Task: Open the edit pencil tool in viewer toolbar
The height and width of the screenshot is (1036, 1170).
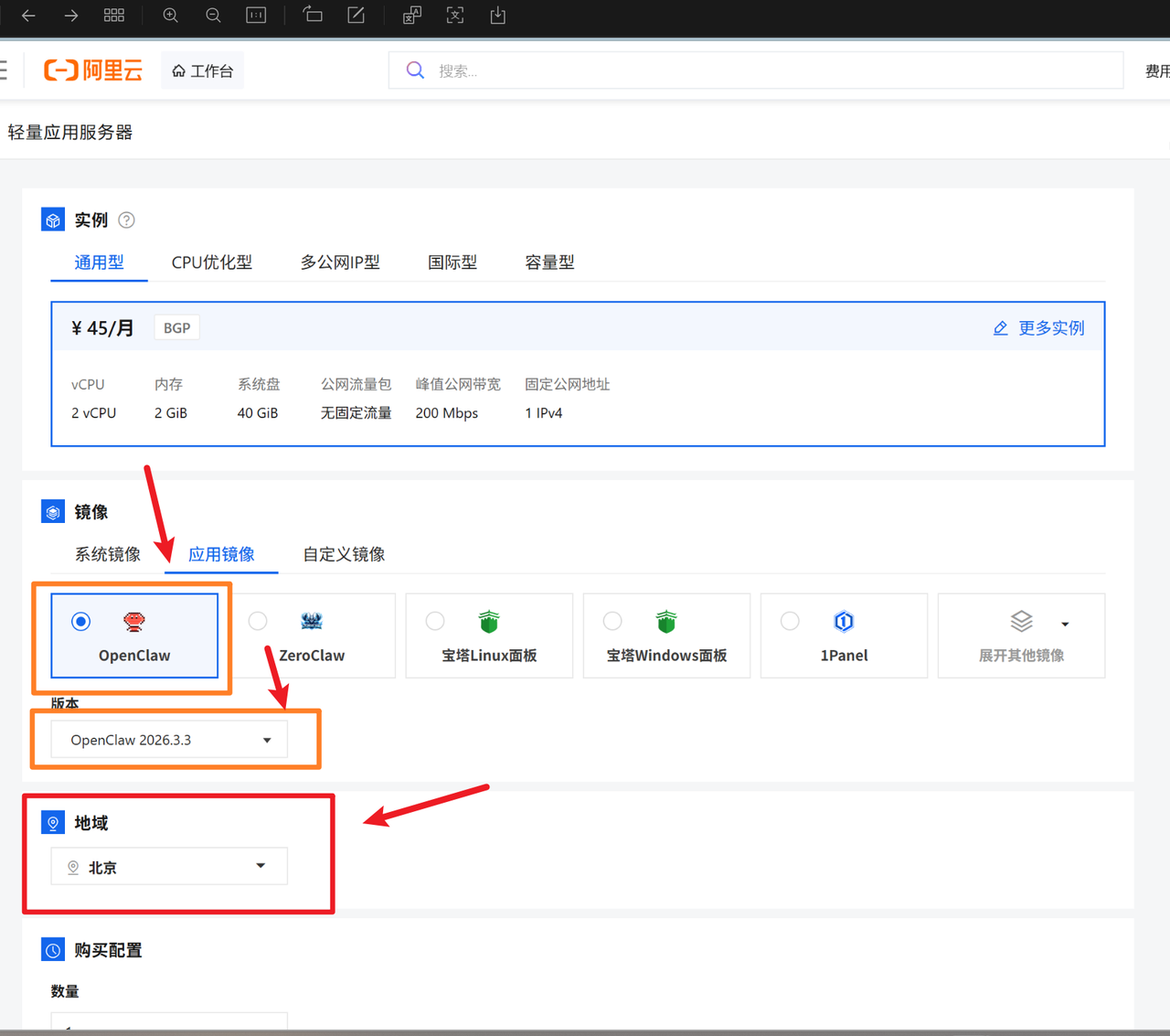Action: (356, 16)
